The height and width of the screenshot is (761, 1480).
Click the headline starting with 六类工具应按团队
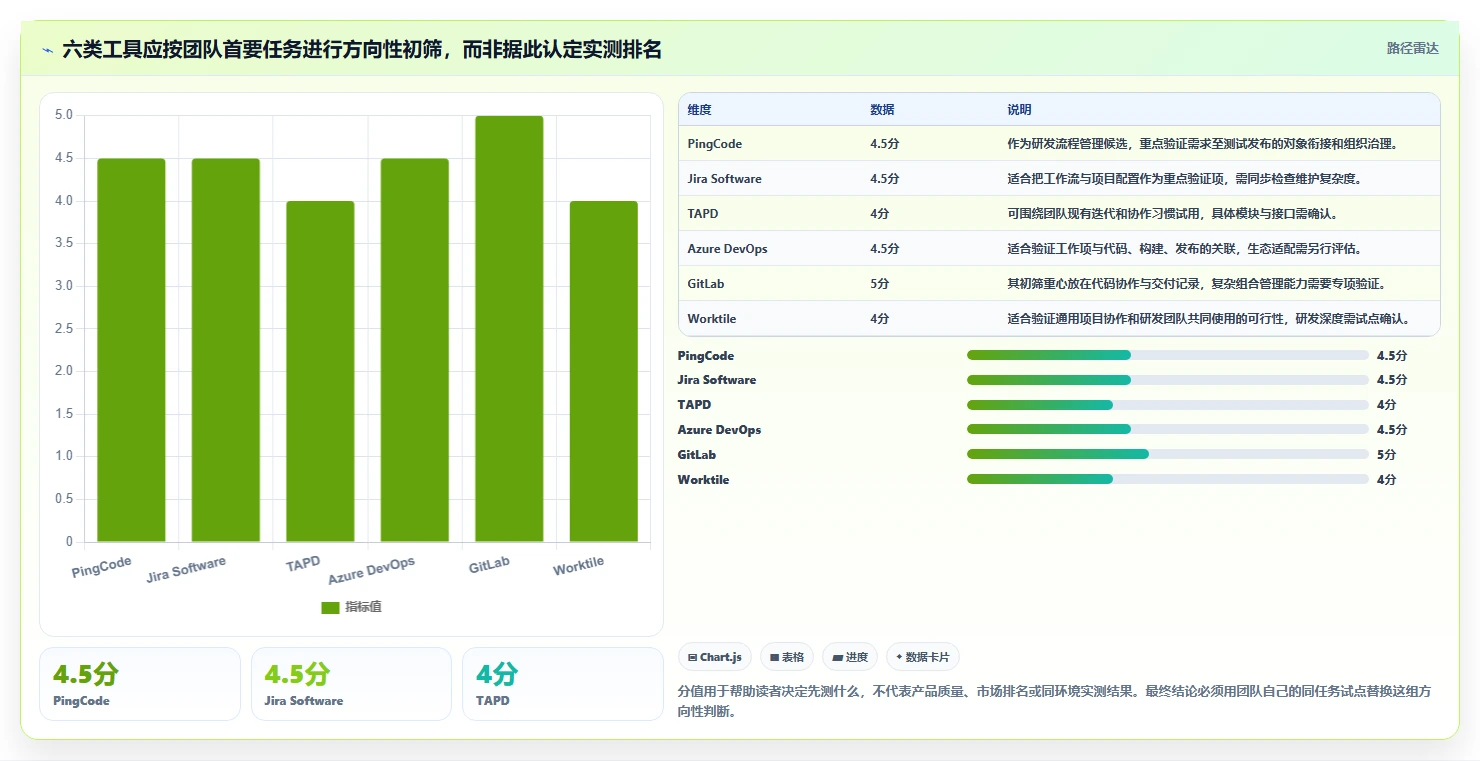[362, 49]
